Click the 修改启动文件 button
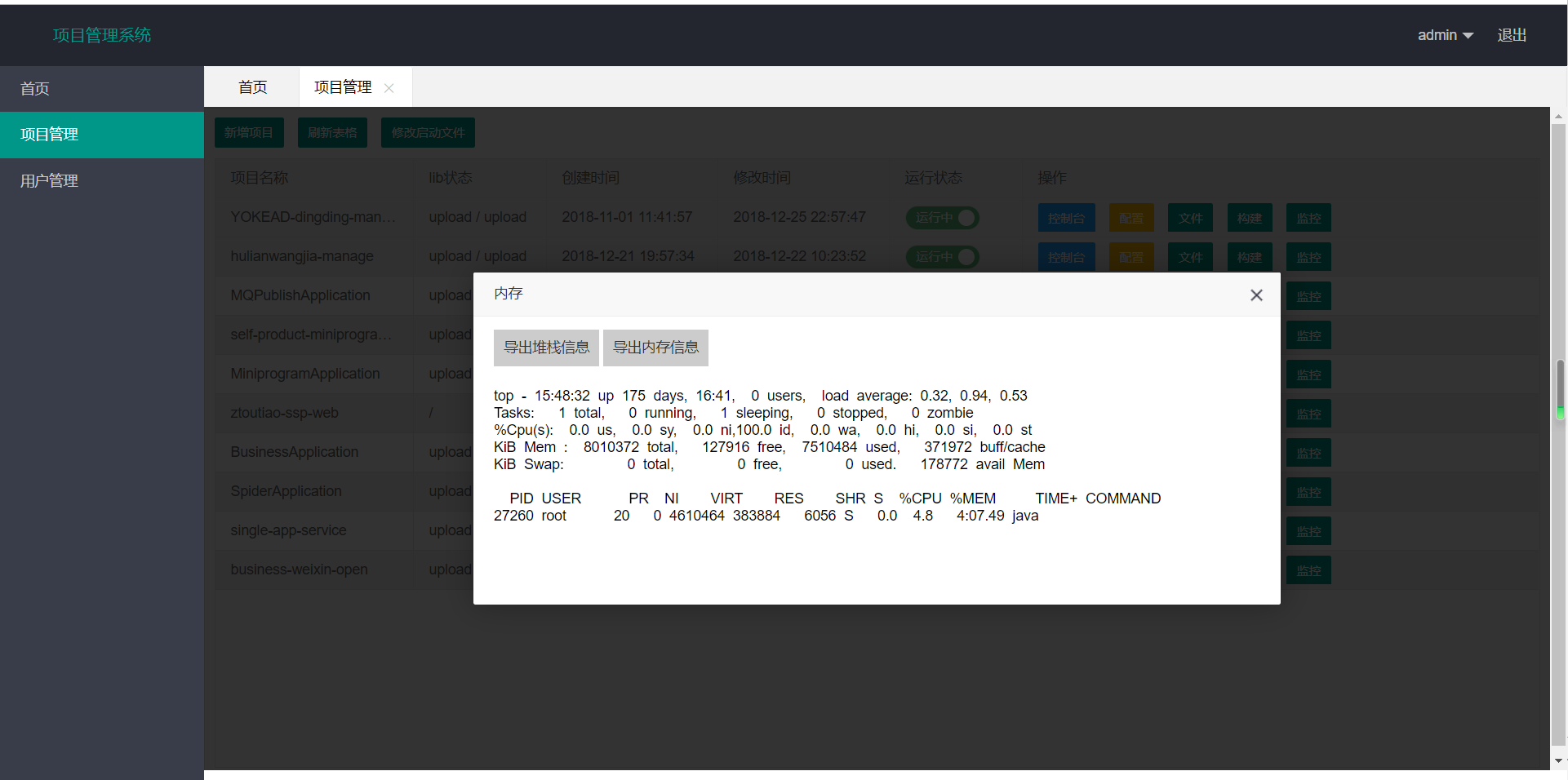 click(428, 133)
